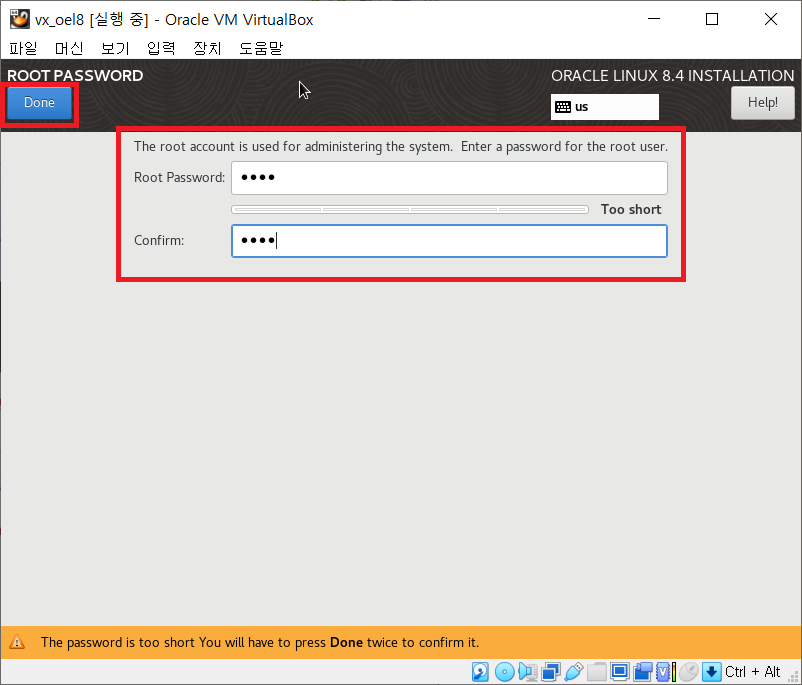Close the VirtualBox window
The height and width of the screenshot is (685, 802).
pyautogui.click(x=771, y=19)
